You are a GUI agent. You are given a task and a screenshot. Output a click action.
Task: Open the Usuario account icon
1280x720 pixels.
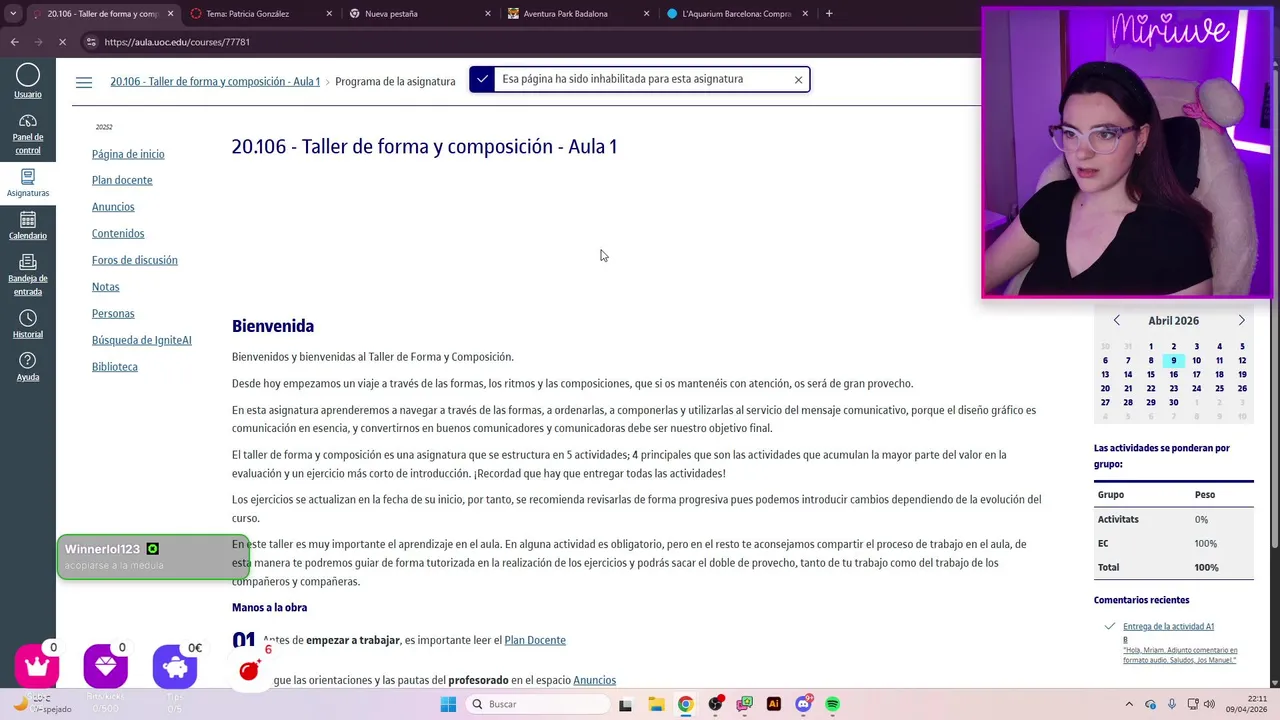pyautogui.click(x=28, y=81)
